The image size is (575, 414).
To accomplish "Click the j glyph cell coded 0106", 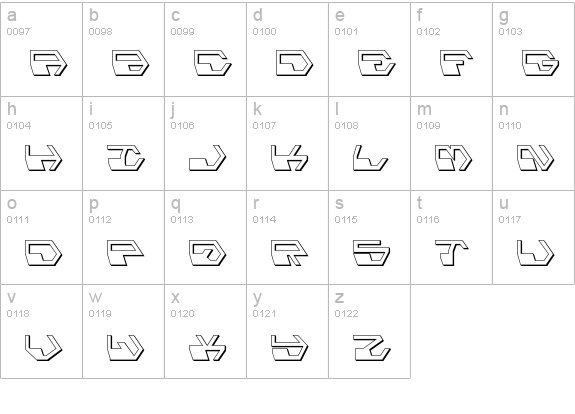I will (206, 143).
